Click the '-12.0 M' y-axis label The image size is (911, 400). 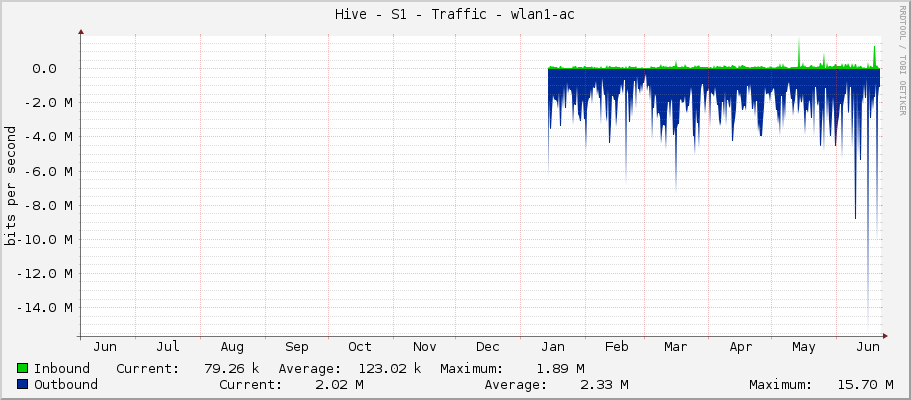point(44,273)
